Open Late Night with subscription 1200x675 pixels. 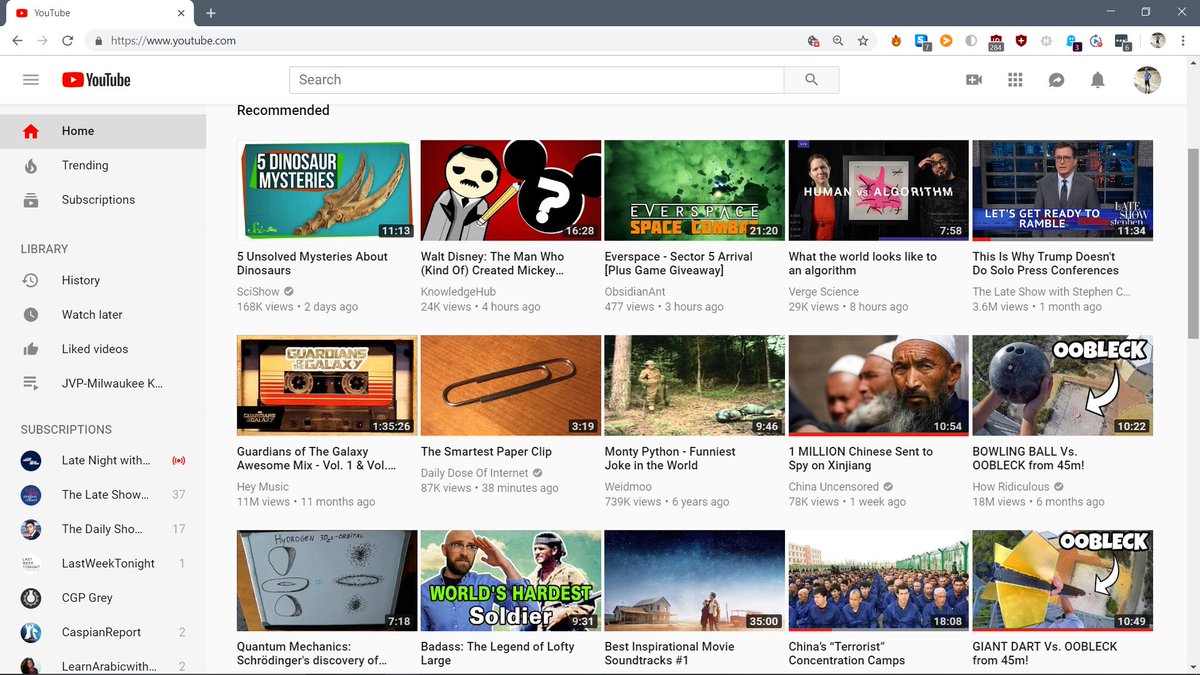tap(103, 461)
